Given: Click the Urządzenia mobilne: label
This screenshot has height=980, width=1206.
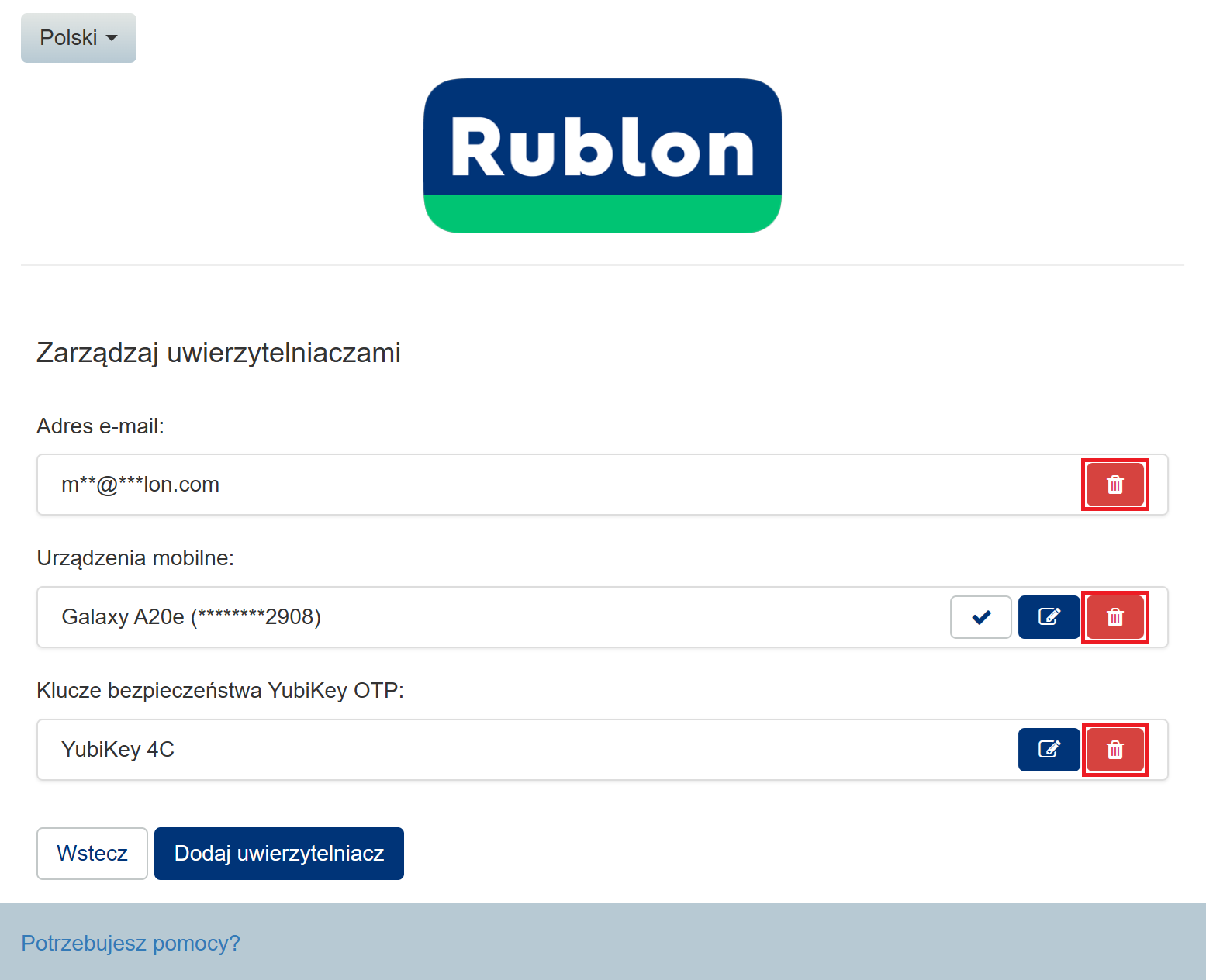Looking at the screenshot, I should pos(136,558).
